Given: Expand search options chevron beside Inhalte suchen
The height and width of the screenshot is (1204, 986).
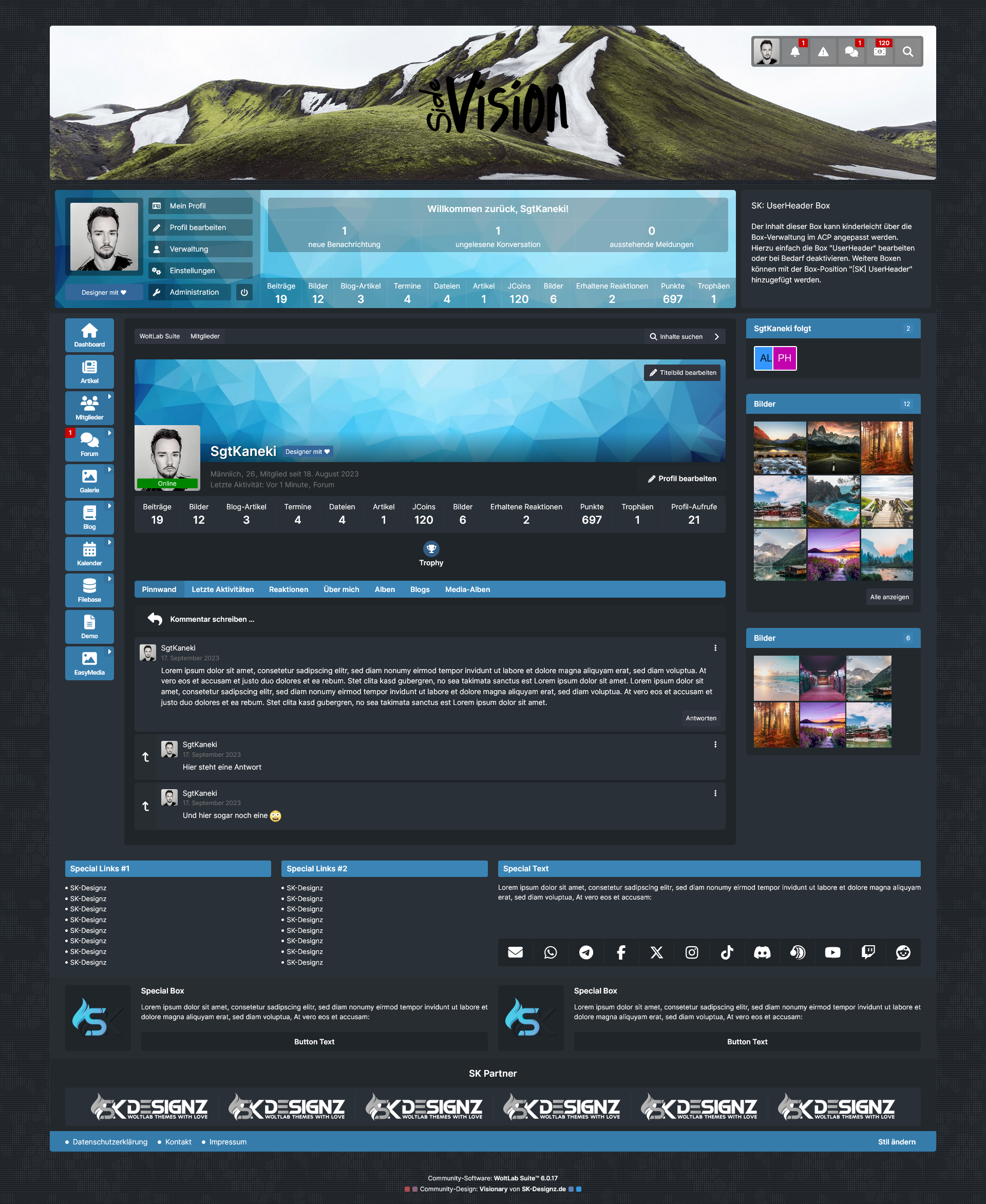Looking at the screenshot, I should point(717,337).
